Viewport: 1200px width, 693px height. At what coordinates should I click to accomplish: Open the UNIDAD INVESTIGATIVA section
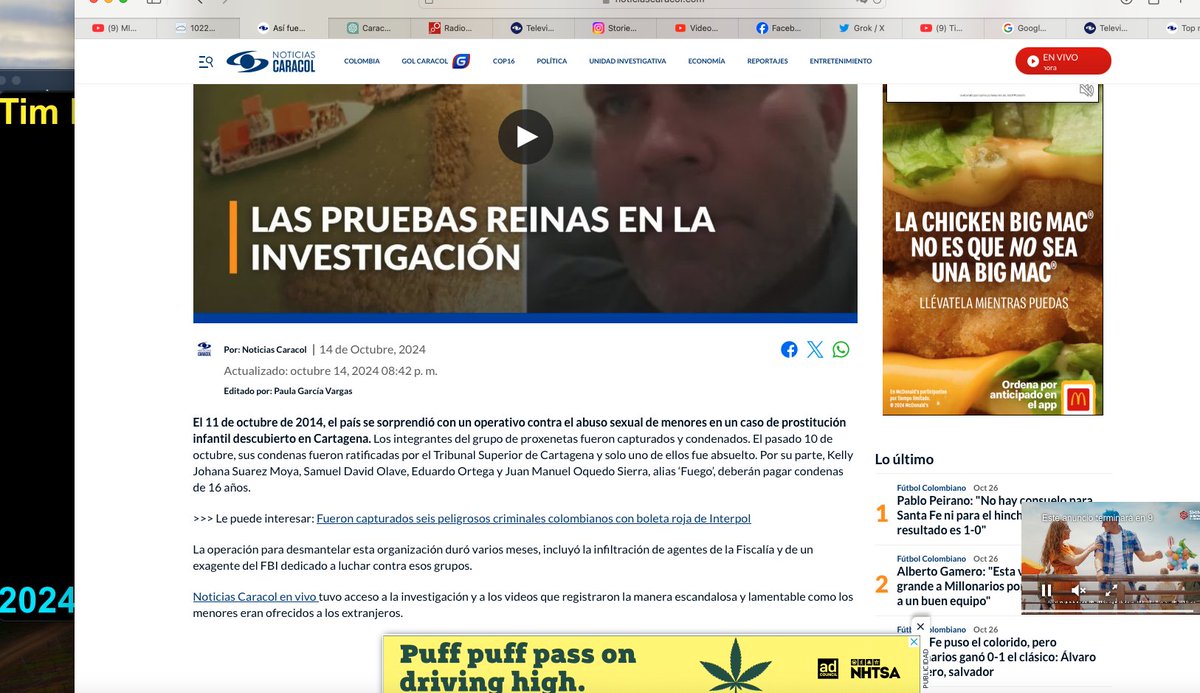pos(627,61)
